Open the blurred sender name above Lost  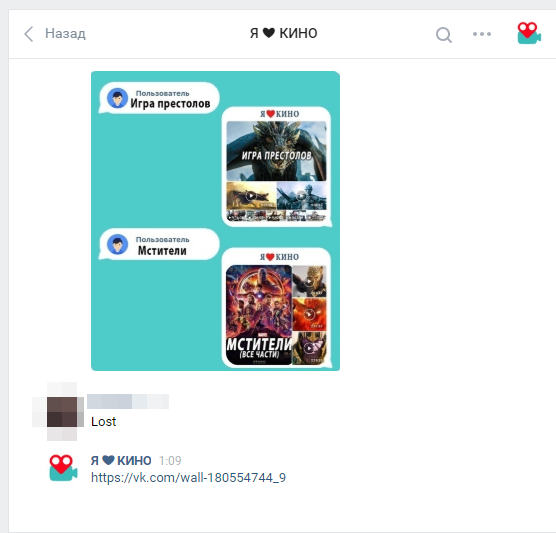coord(128,401)
